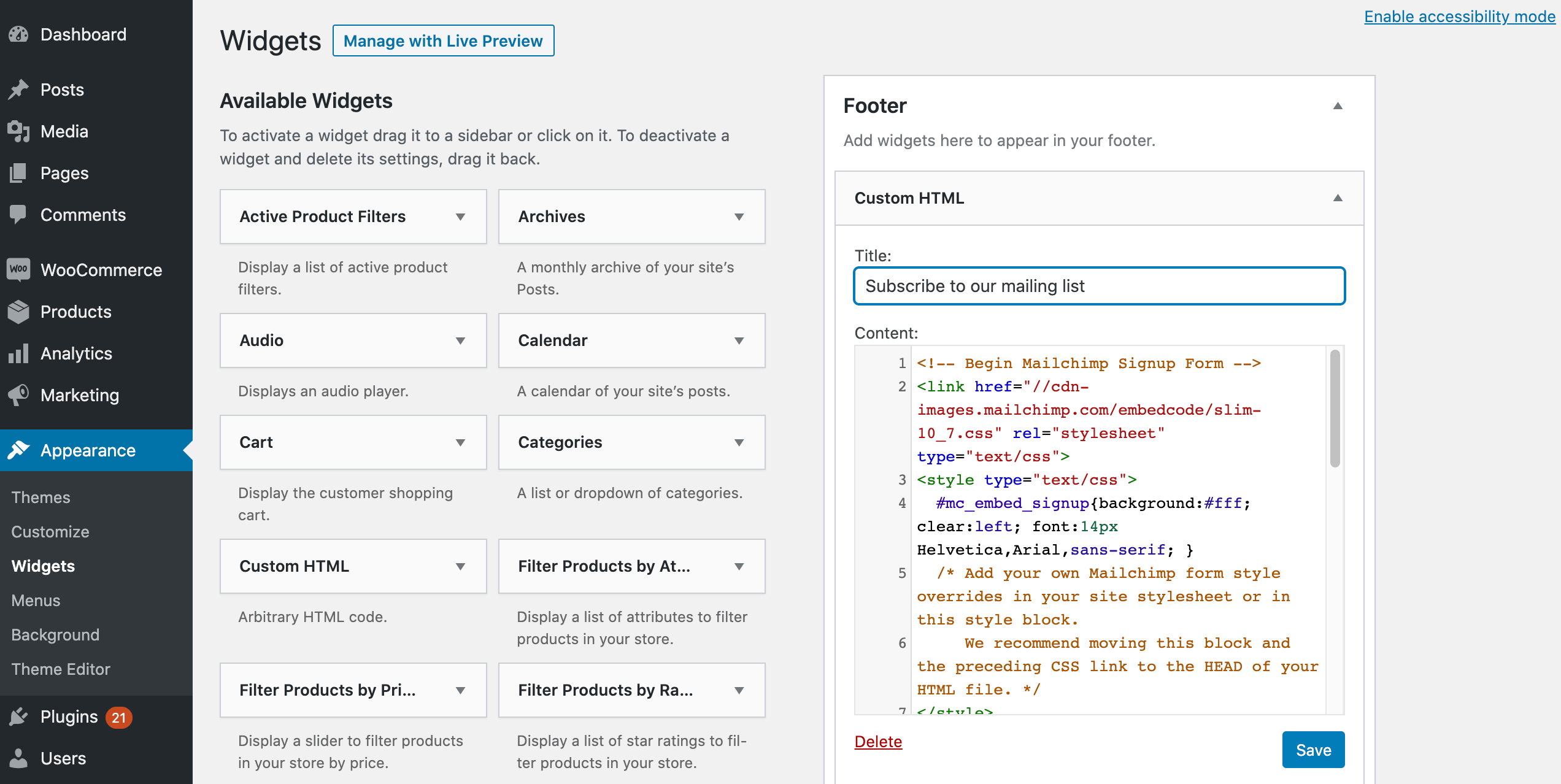Image resolution: width=1561 pixels, height=784 pixels.
Task: Expand the Archives widget options
Action: pyautogui.click(x=739, y=217)
